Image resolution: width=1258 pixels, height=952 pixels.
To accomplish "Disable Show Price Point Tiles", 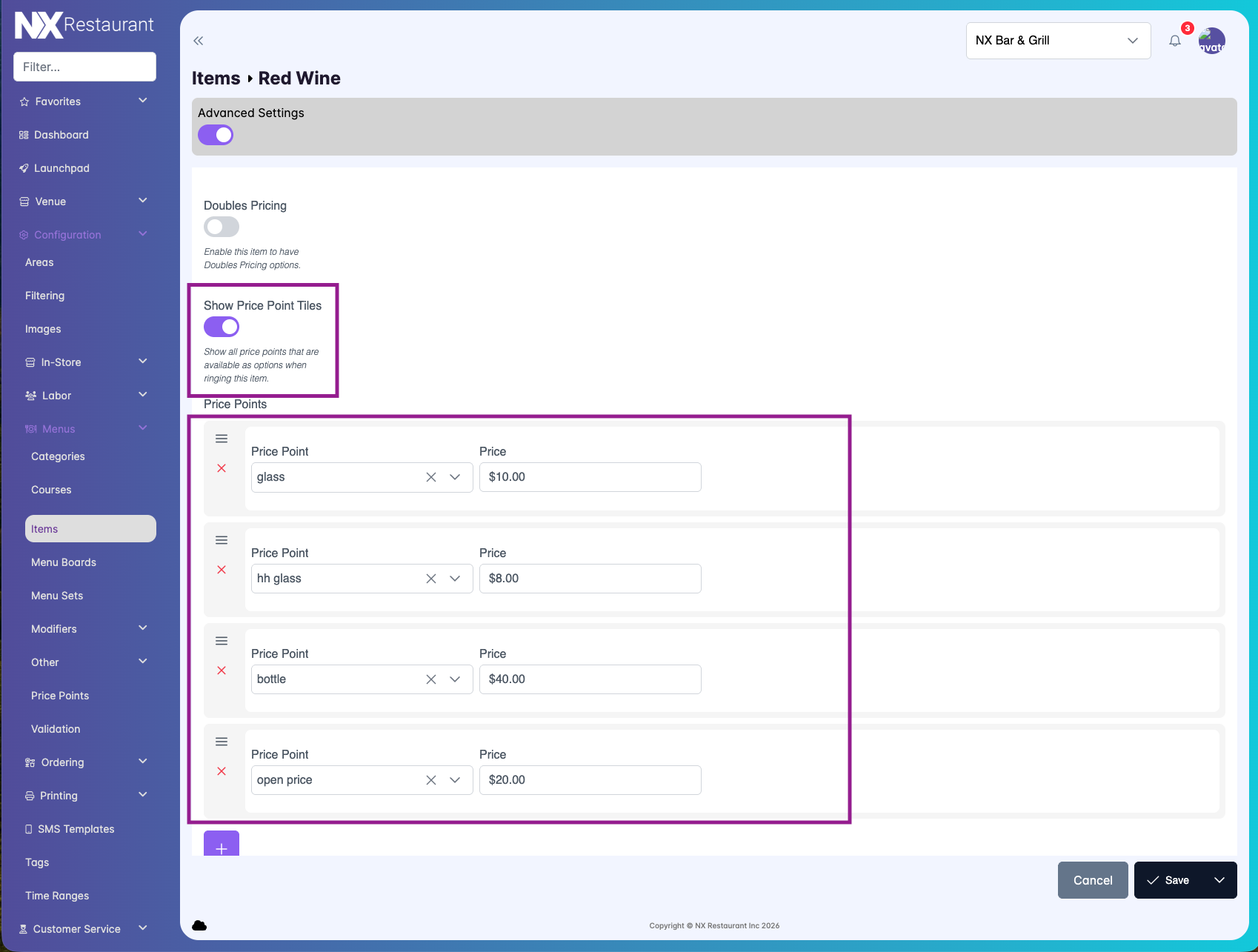I will 222,327.
